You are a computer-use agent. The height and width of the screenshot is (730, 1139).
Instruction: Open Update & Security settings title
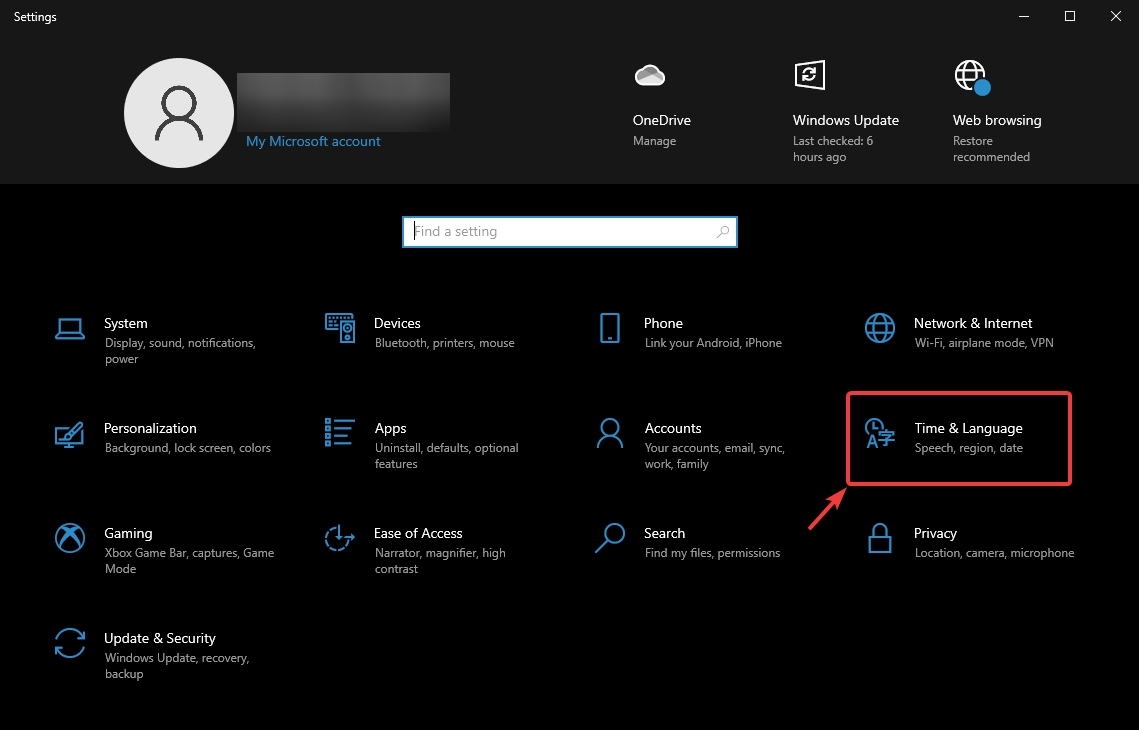[160, 638]
